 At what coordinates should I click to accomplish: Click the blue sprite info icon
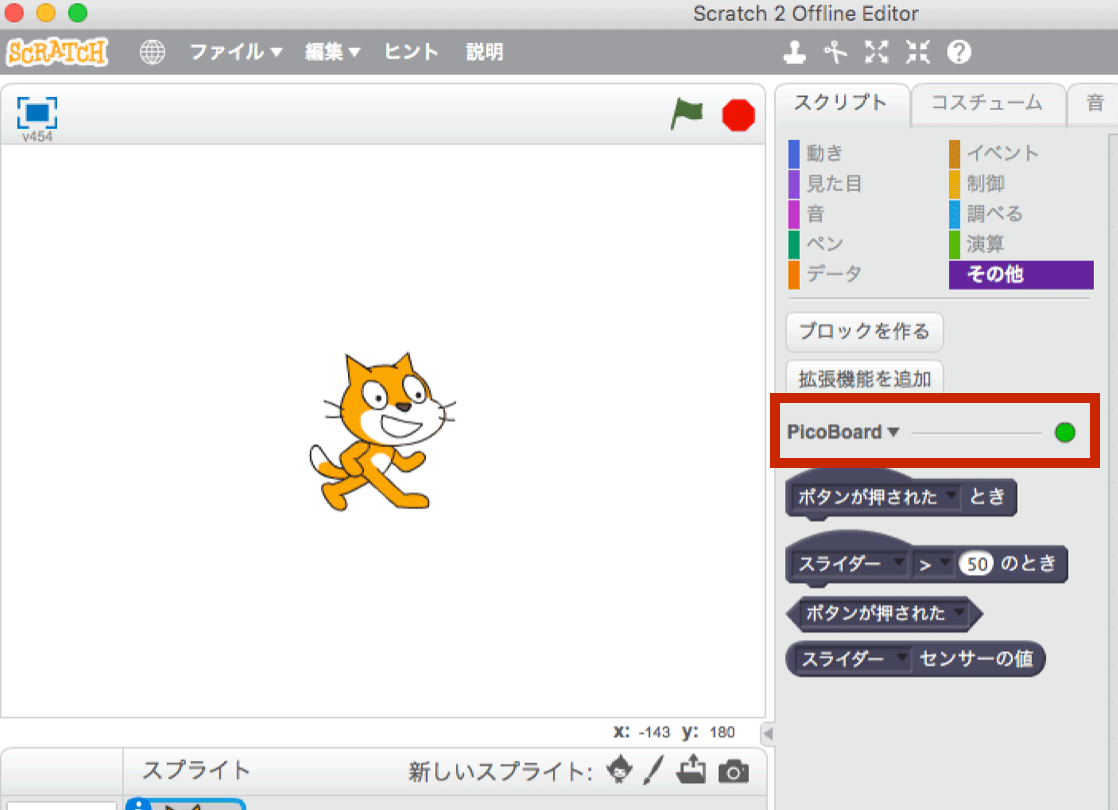(x=138, y=803)
